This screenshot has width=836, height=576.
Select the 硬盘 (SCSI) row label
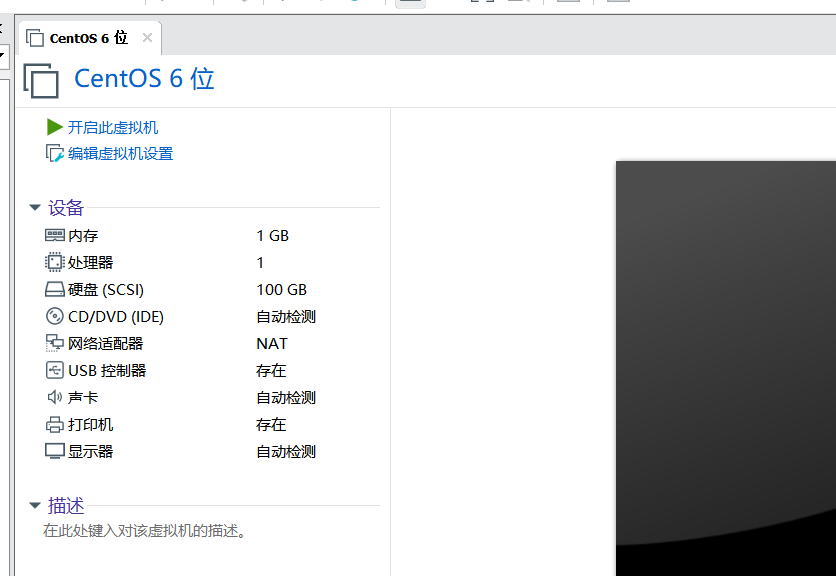click(106, 290)
